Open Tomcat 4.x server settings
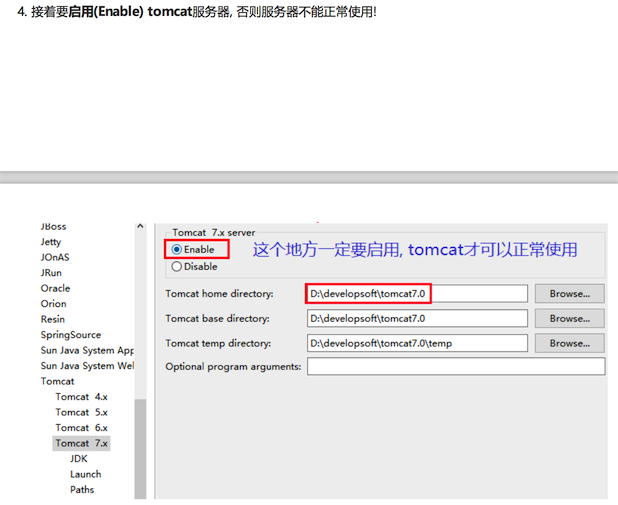Screen dimensions: 618x505 [x=82, y=397]
